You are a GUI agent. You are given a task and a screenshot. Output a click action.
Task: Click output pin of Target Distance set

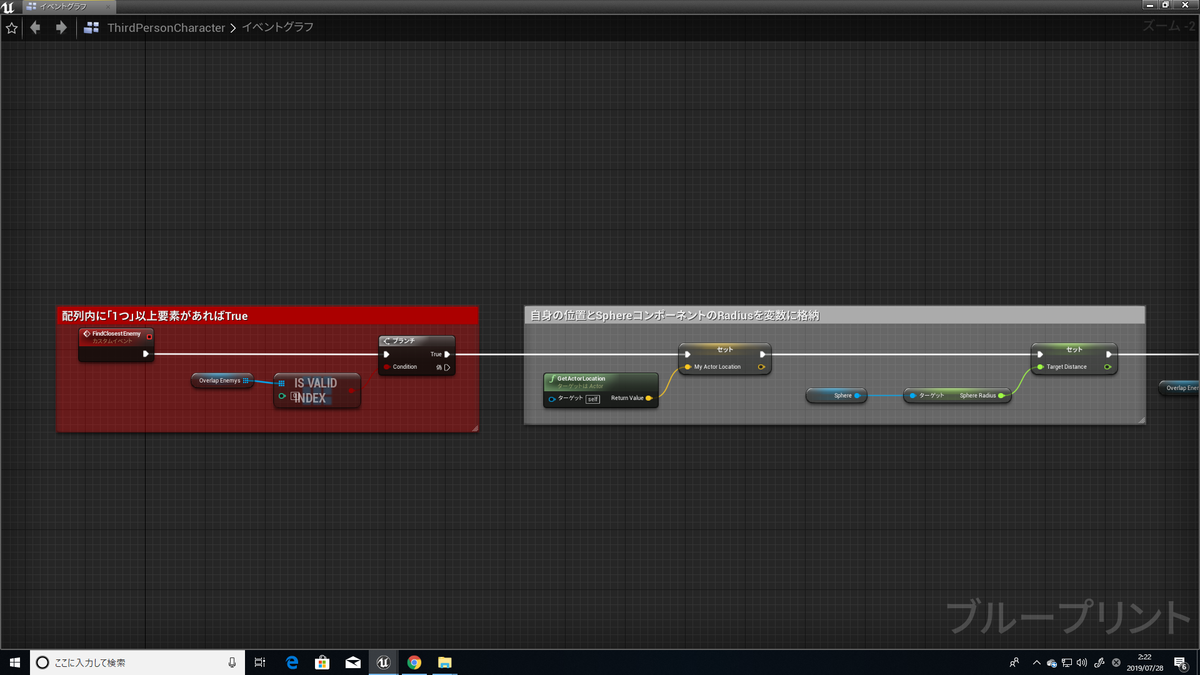click(1108, 367)
